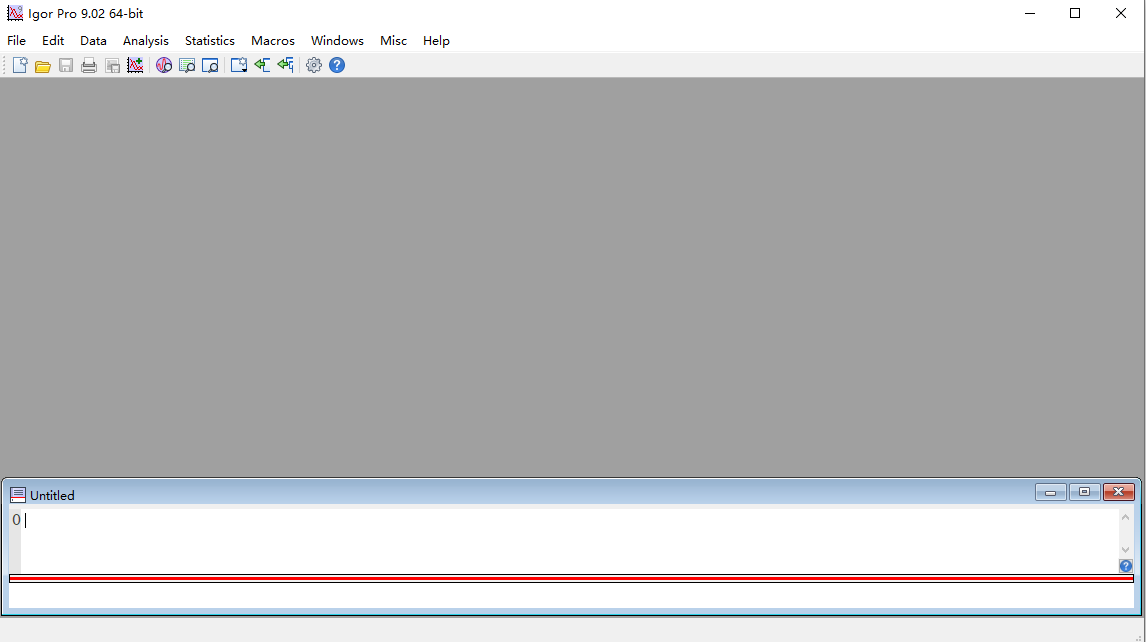Click the blue help question mark in toolbar
This screenshot has height=642, width=1146.
[x=337, y=65]
